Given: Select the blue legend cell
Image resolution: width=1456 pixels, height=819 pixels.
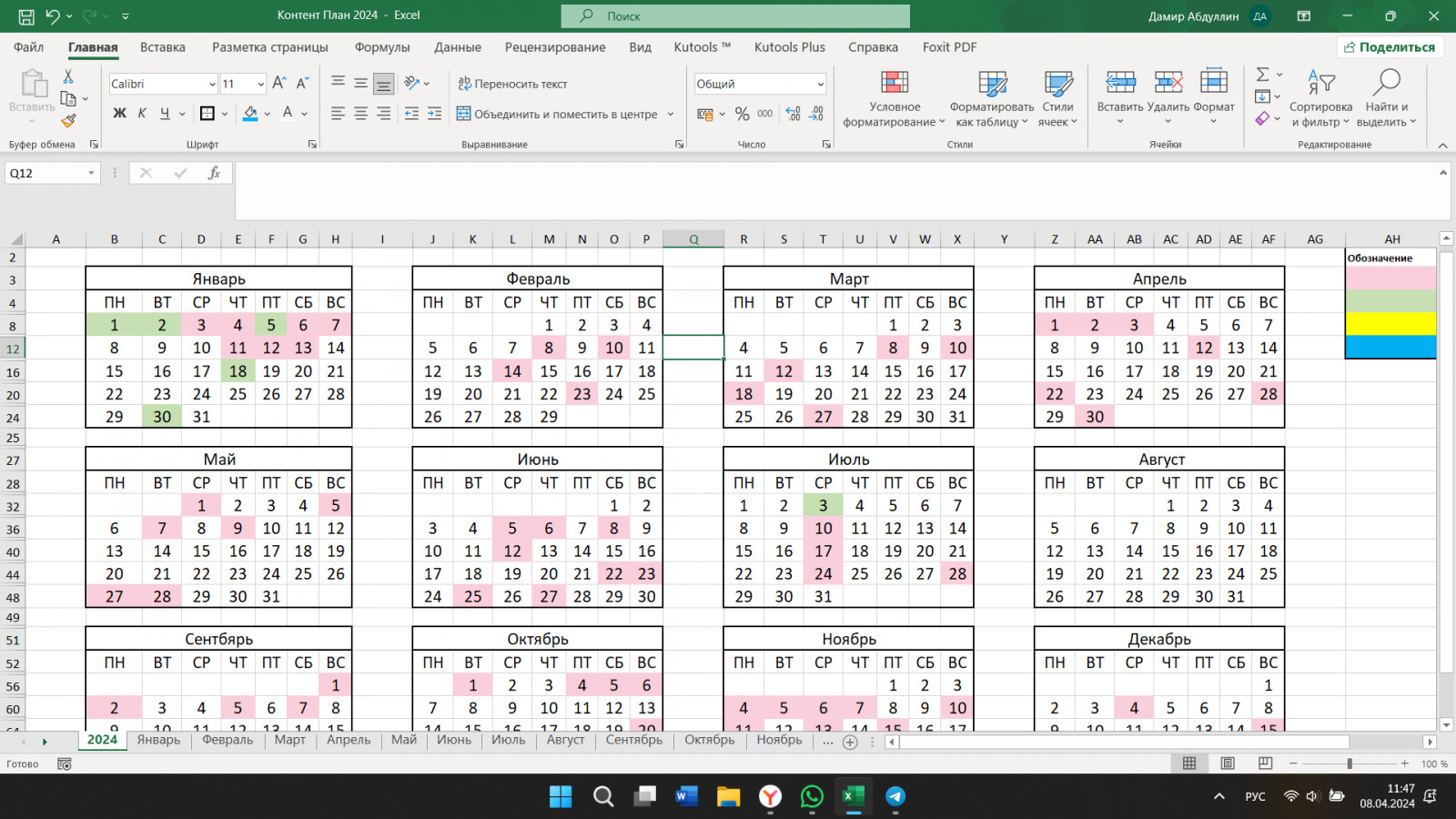Looking at the screenshot, I should (x=1390, y=347).
